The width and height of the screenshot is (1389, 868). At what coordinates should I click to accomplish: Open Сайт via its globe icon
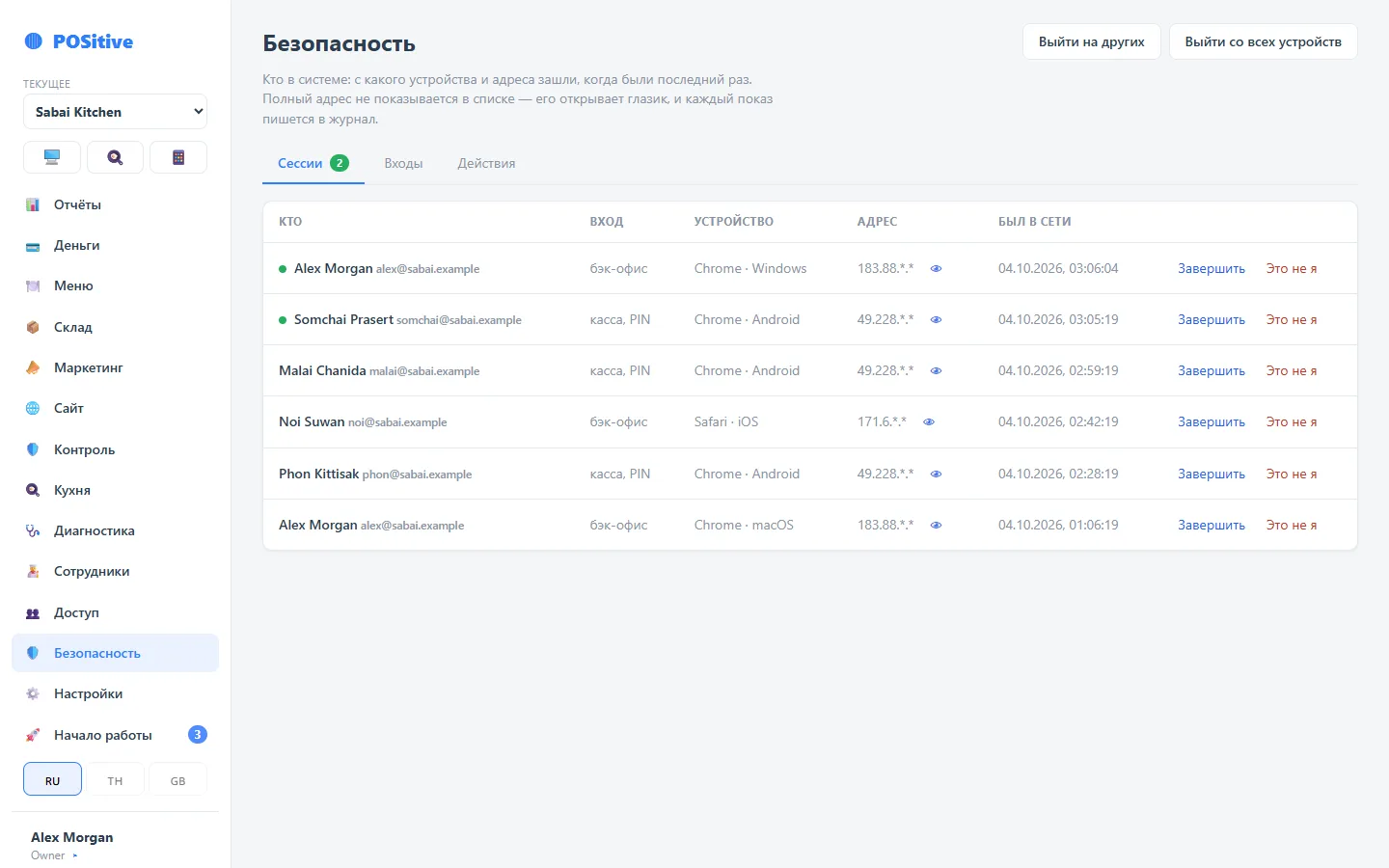coord(33,408)
